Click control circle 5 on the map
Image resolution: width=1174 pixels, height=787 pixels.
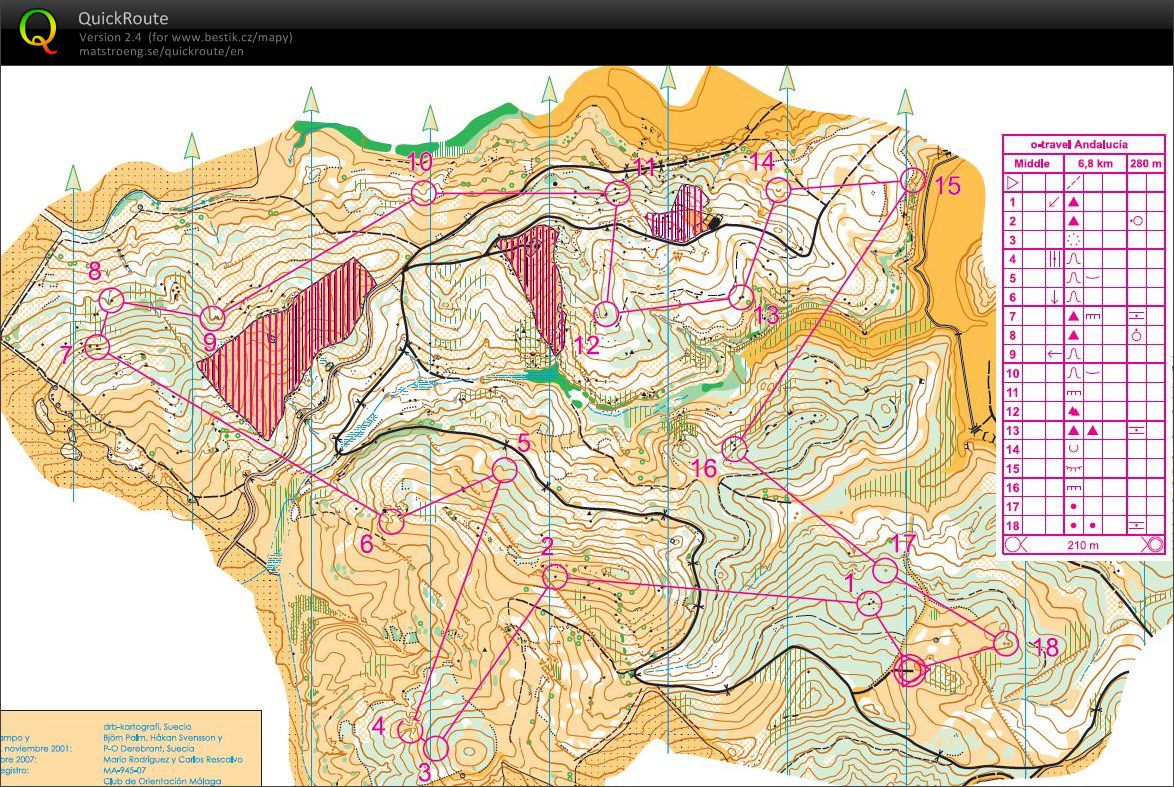(505, 470)
